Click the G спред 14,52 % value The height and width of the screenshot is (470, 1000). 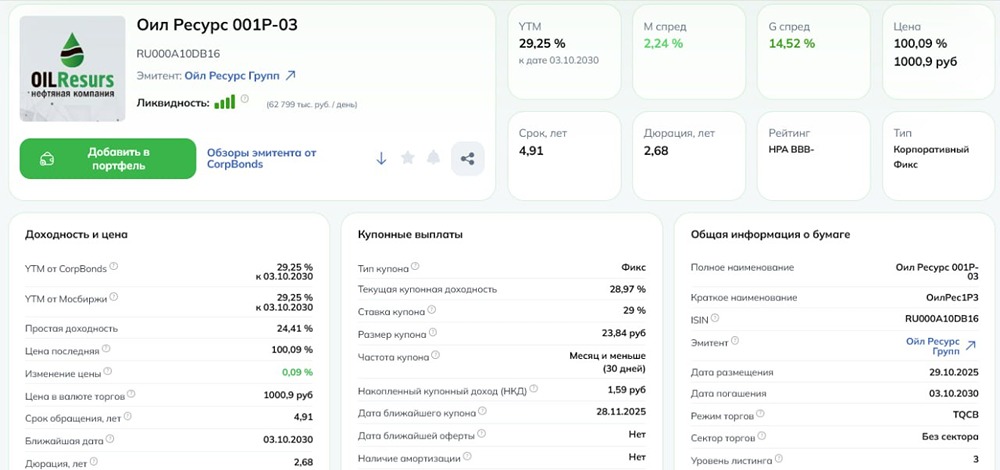tap(792, 43)
